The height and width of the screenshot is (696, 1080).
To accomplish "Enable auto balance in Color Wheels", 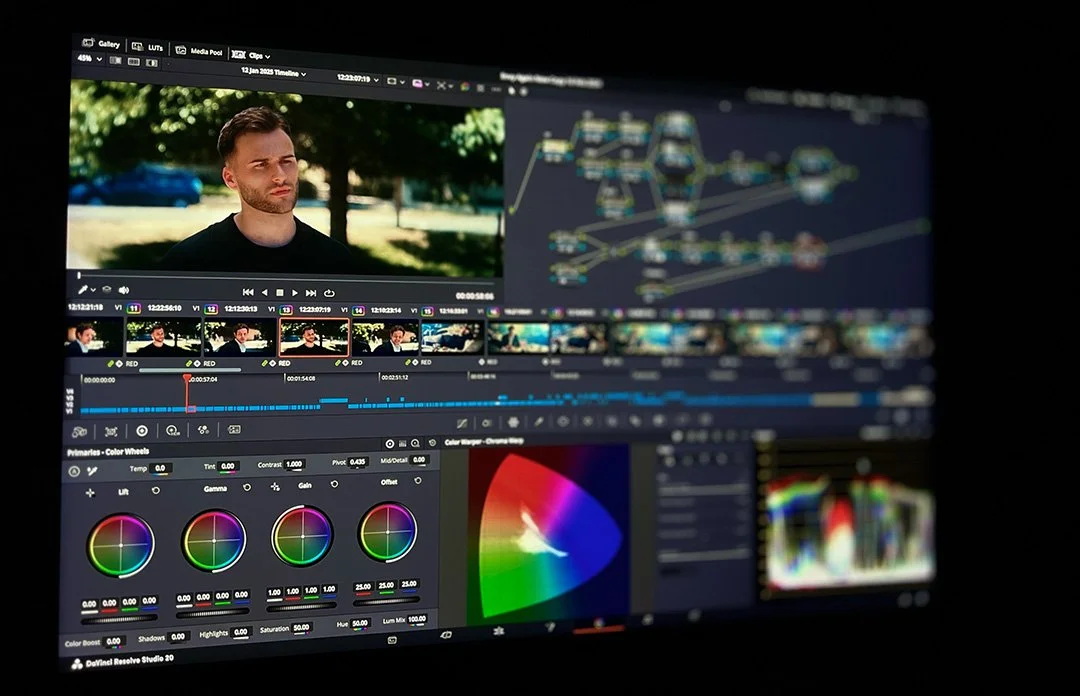I will click(x=74, y=471).
